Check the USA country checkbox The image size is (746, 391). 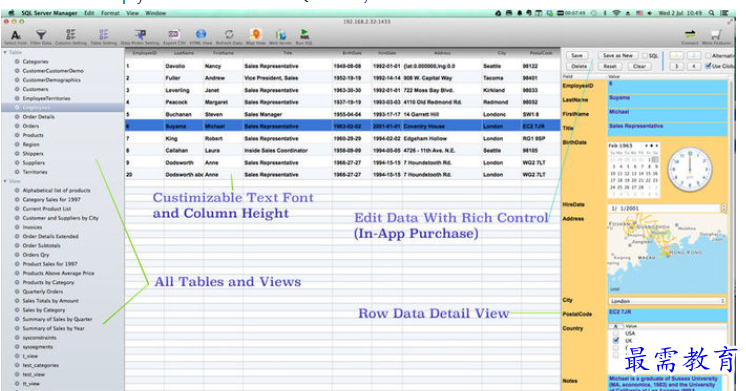pyautogui.click(x=616, y=333)
